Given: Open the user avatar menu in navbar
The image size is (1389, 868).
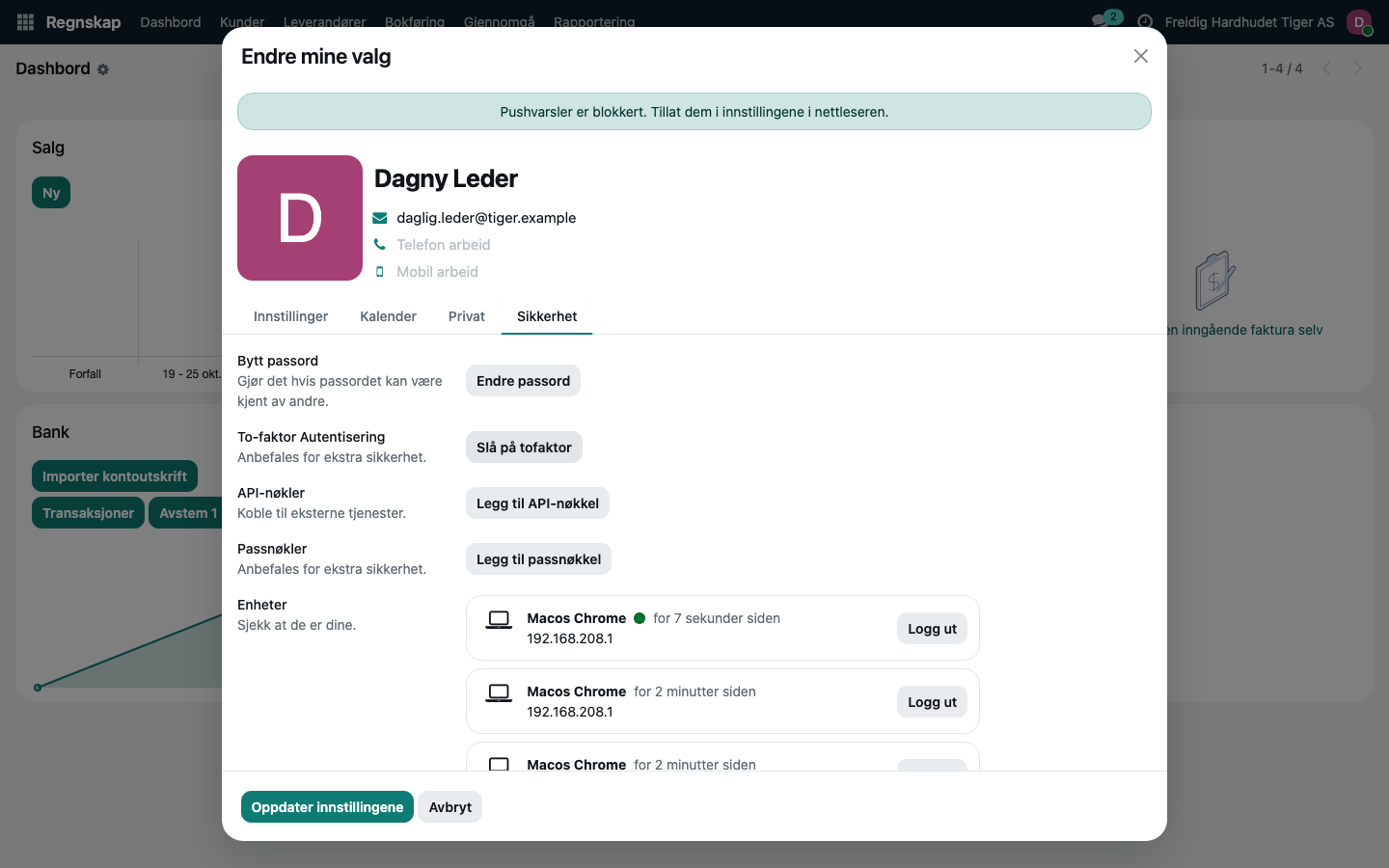Looking at the screenshot, I should click(1359, 22).
